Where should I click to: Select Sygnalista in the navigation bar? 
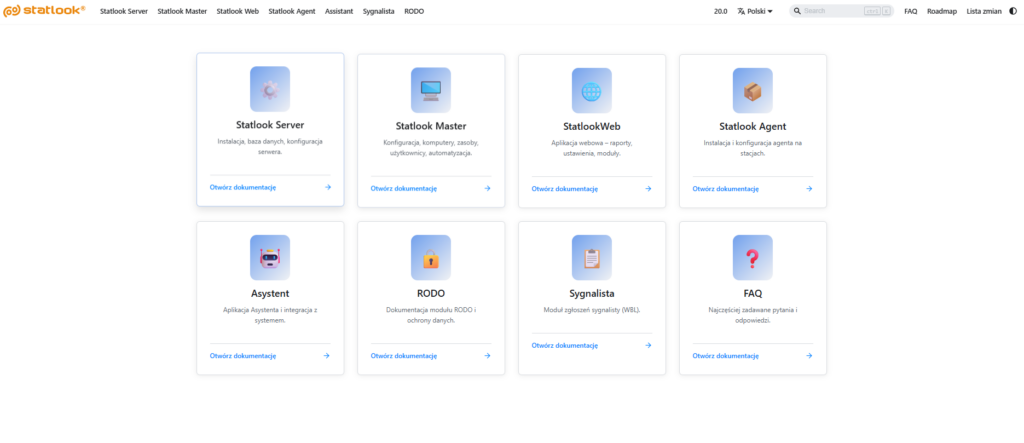pyautogui.click(x=379, y=11)
